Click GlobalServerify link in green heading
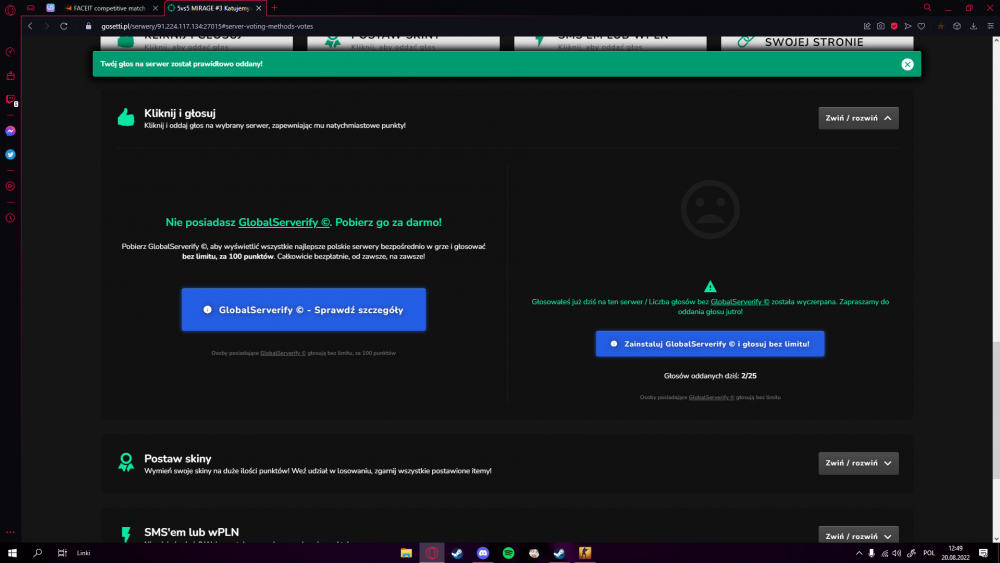Image resolution: width=1000 pixels, height=563 pixels. [x=284, y=223]
